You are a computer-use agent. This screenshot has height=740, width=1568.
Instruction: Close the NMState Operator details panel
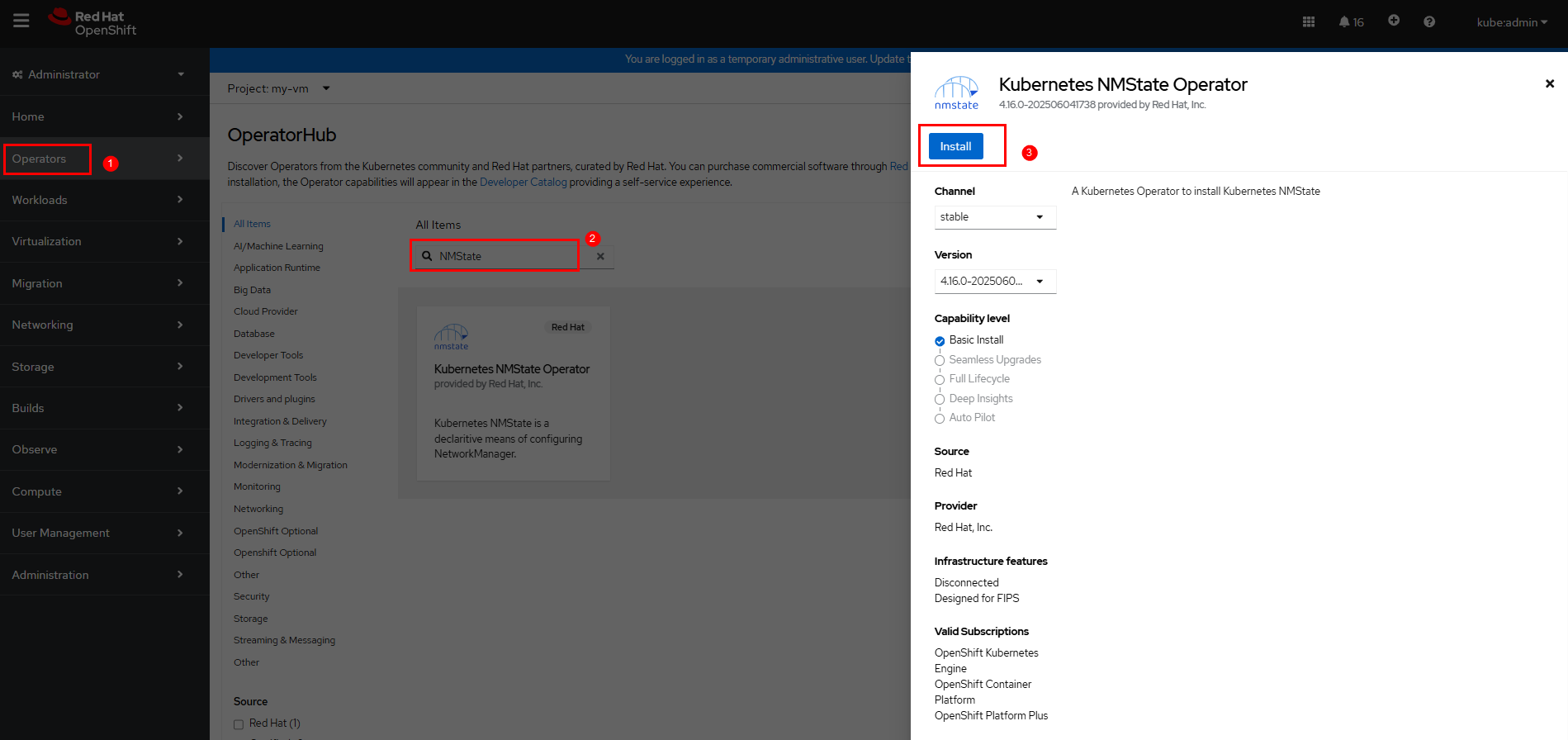[x=1550, y=83]
